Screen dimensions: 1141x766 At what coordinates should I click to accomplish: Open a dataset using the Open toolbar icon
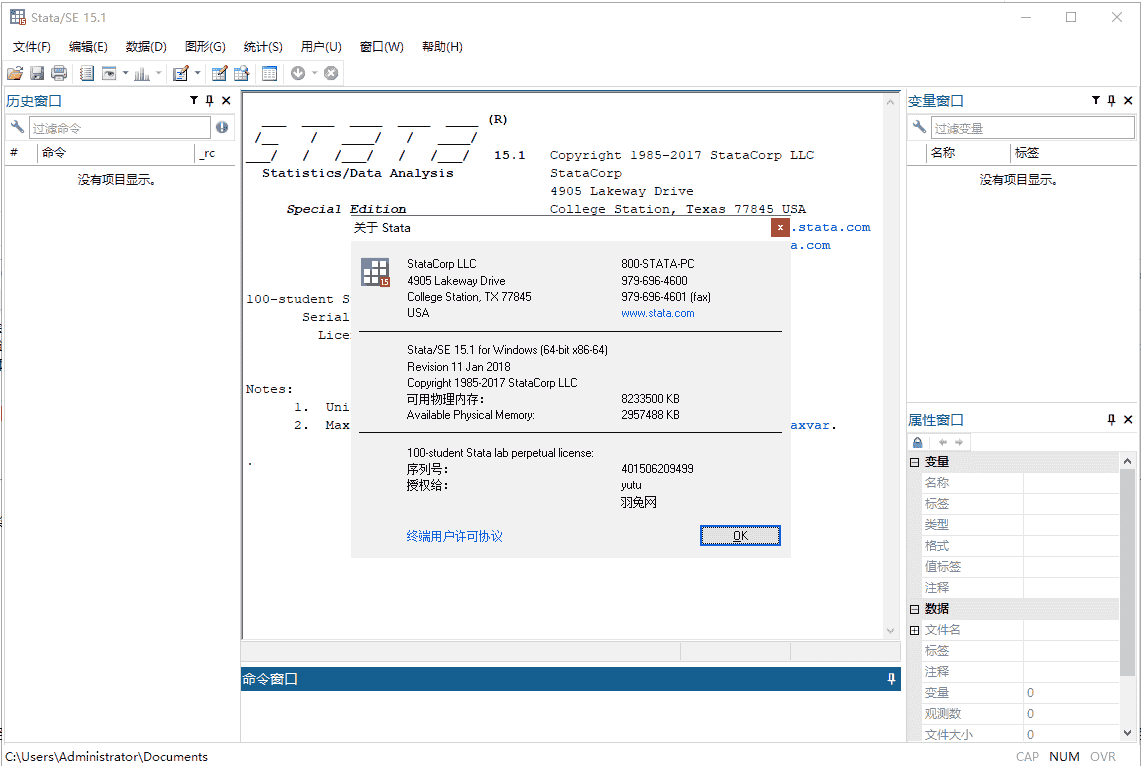(x=15, y=72)
